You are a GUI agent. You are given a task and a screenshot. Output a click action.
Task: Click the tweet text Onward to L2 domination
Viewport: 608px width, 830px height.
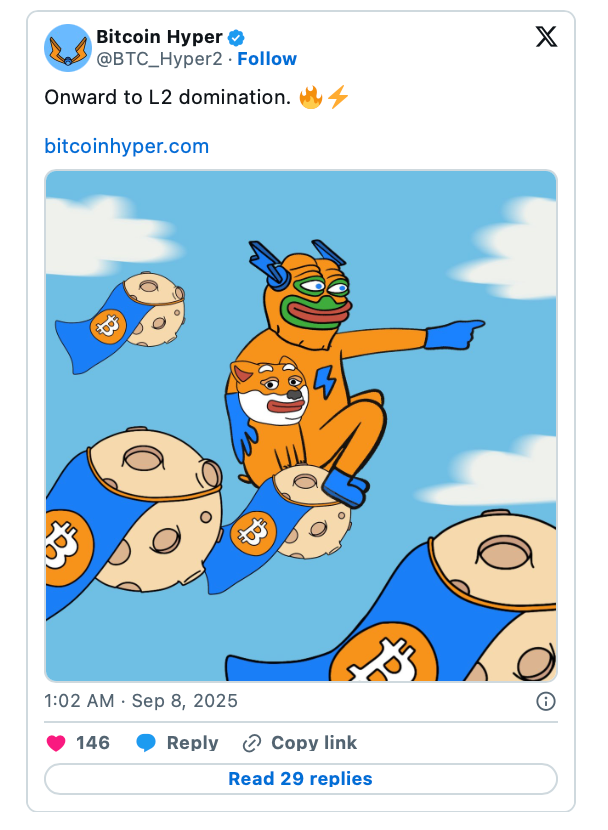coord(168,97)
